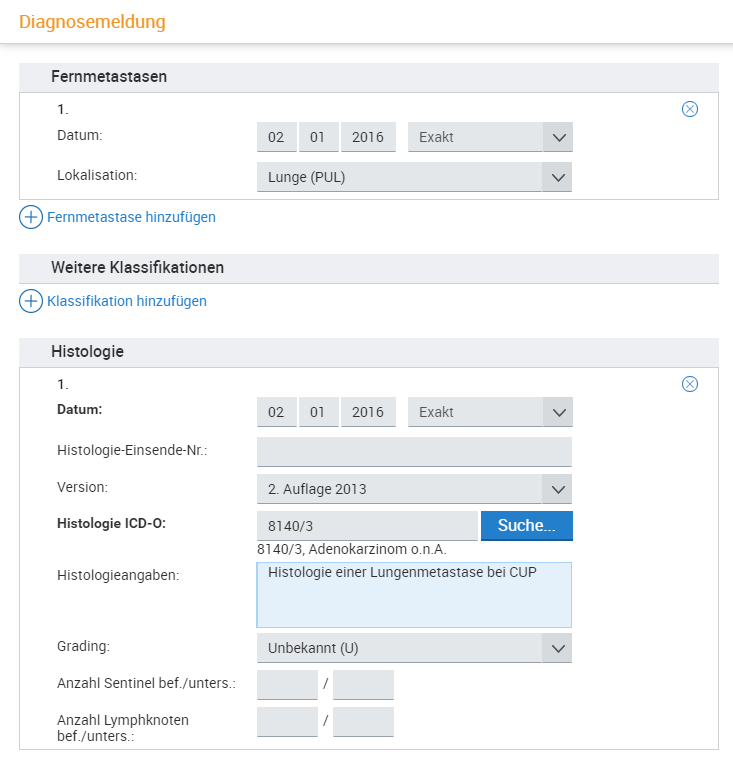The height and width of the screenshot is (759, 733).
Task: Expand Version dropdown '2. Auflage 2013'
Action: pos(414,489)
